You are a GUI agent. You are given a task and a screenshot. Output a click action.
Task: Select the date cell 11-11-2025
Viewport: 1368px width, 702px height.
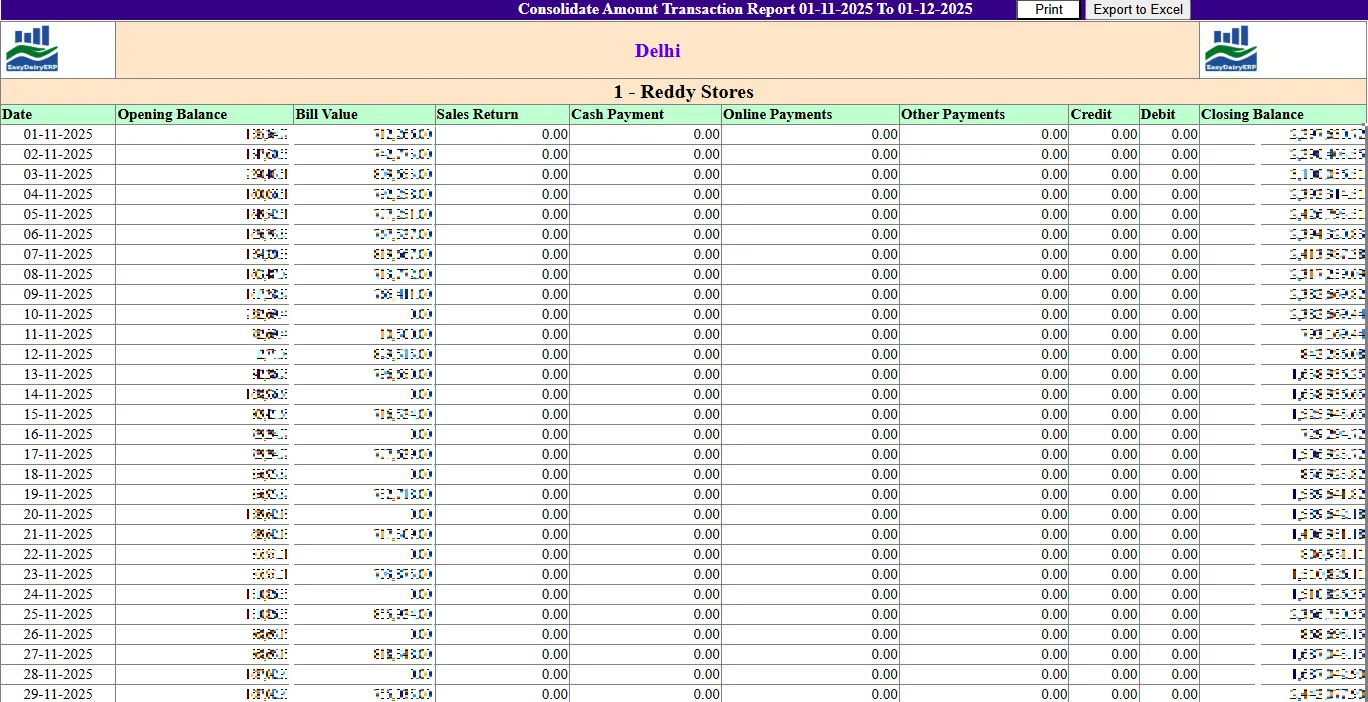[58, 334]
